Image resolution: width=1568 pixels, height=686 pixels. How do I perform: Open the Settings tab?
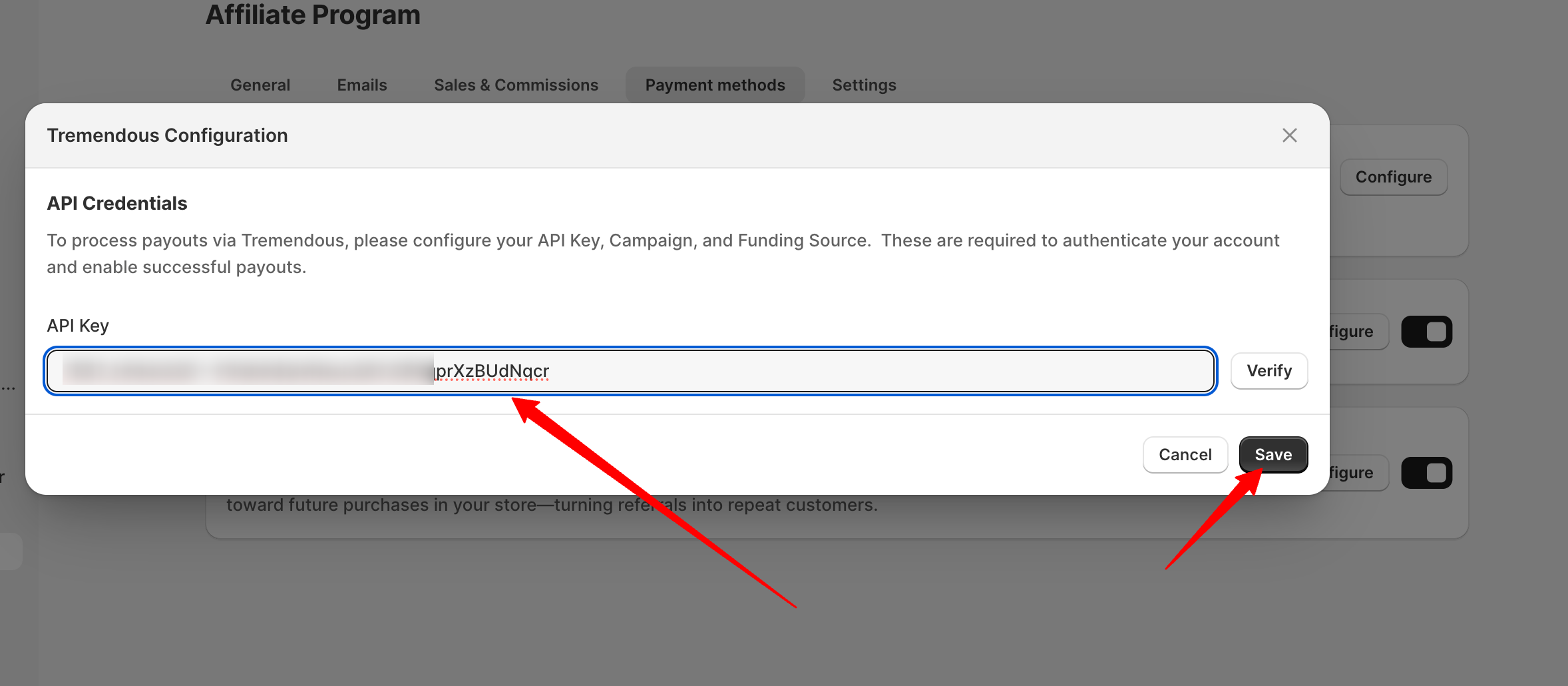pos(864,85)
